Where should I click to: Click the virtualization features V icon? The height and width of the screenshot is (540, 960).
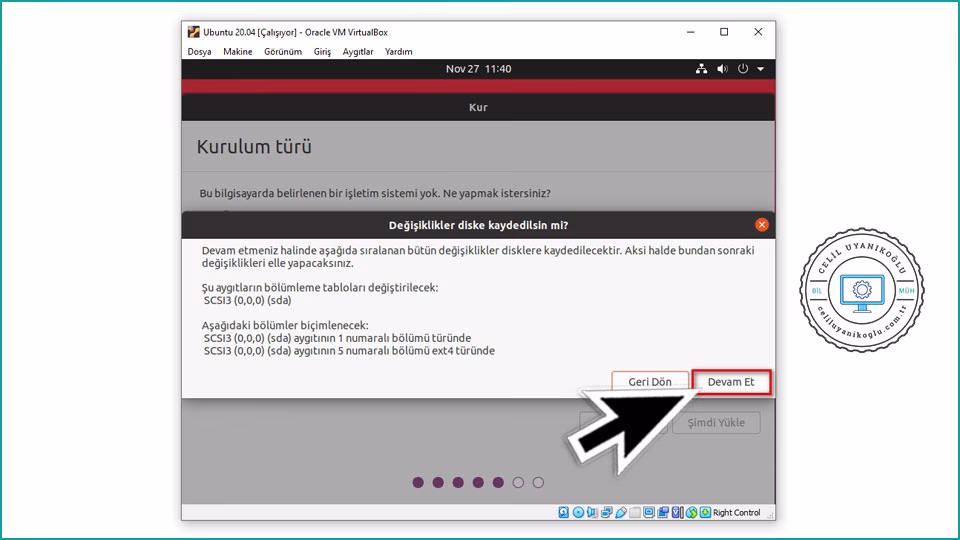(676, 512)
